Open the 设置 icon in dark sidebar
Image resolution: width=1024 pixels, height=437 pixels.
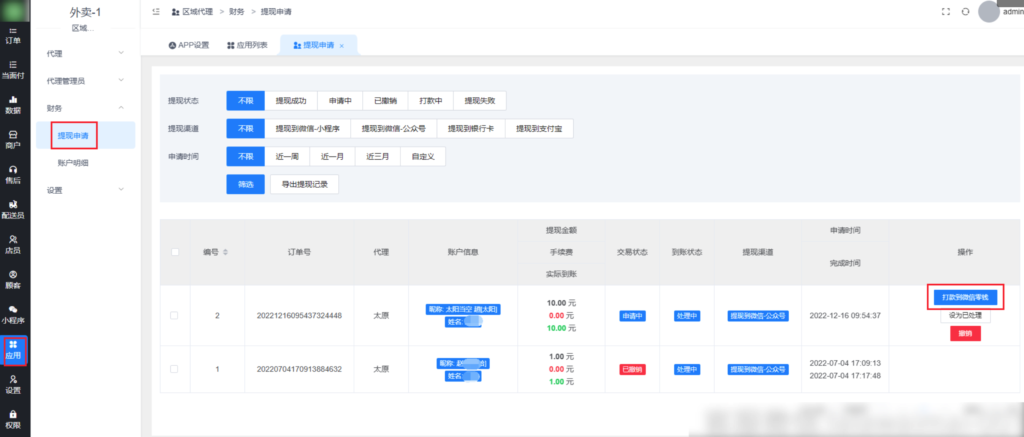coord(13,385)
